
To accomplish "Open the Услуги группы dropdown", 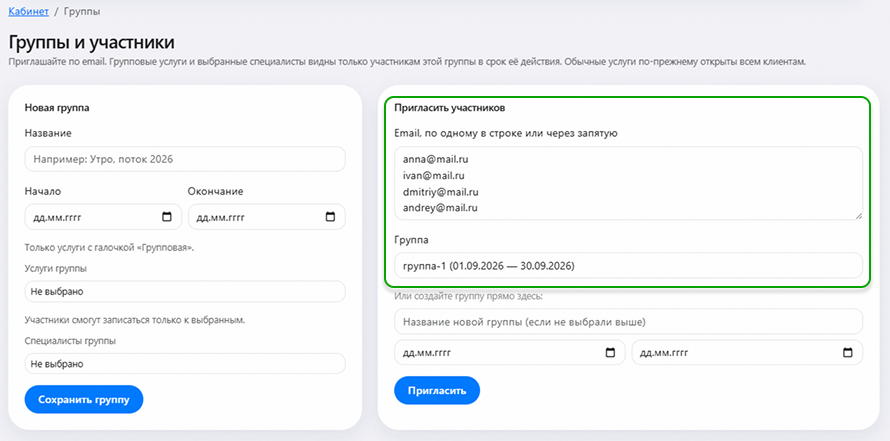I will tap(185, 291).
